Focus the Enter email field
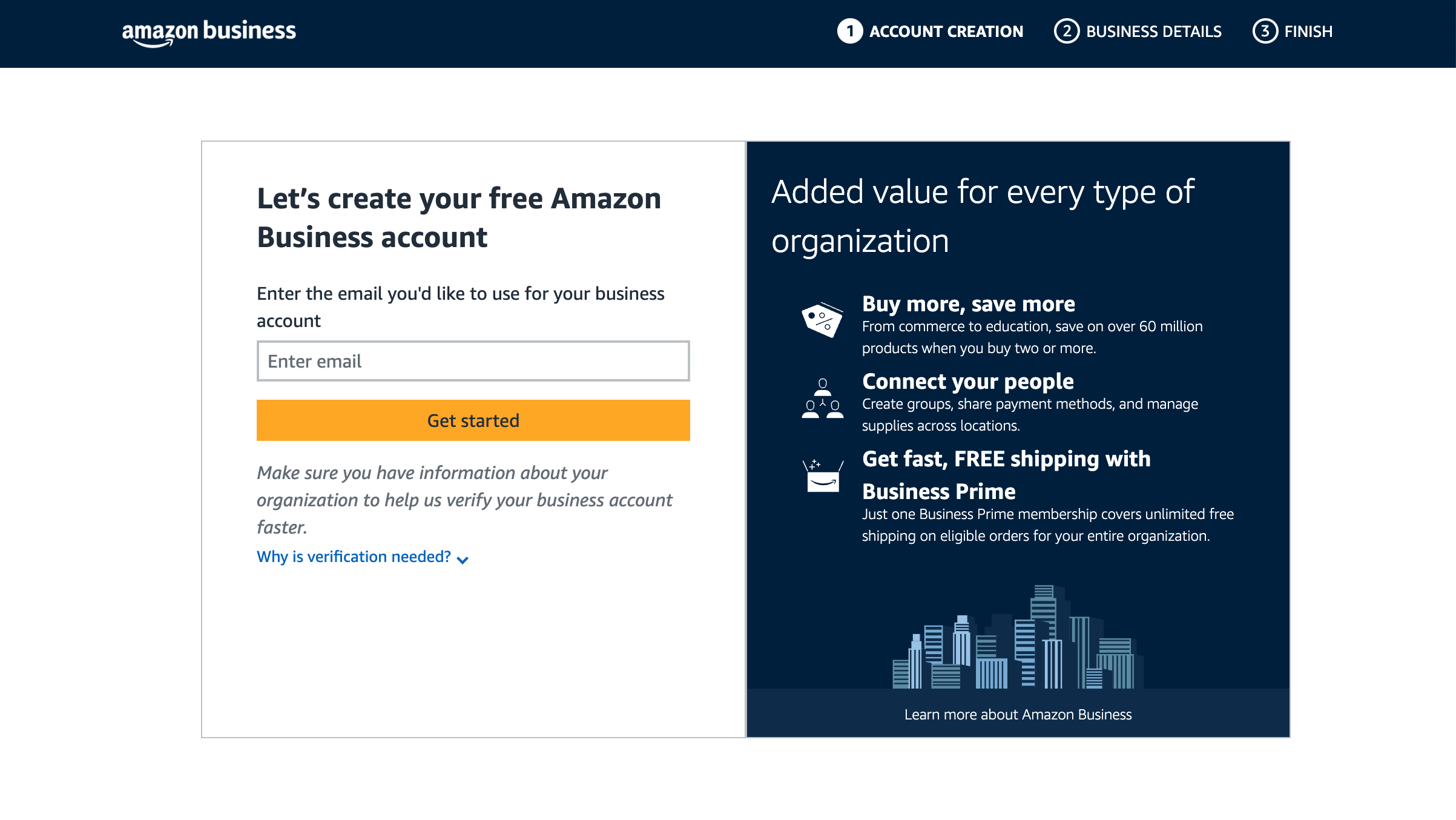Image resolution: width=1456 pixels, height=820 pixels. tap(473, 361)
